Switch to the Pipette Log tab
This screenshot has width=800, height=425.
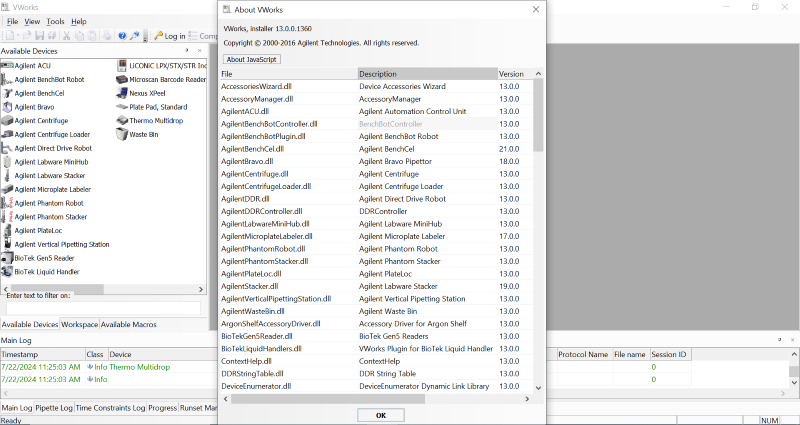(x=54, y=408)
